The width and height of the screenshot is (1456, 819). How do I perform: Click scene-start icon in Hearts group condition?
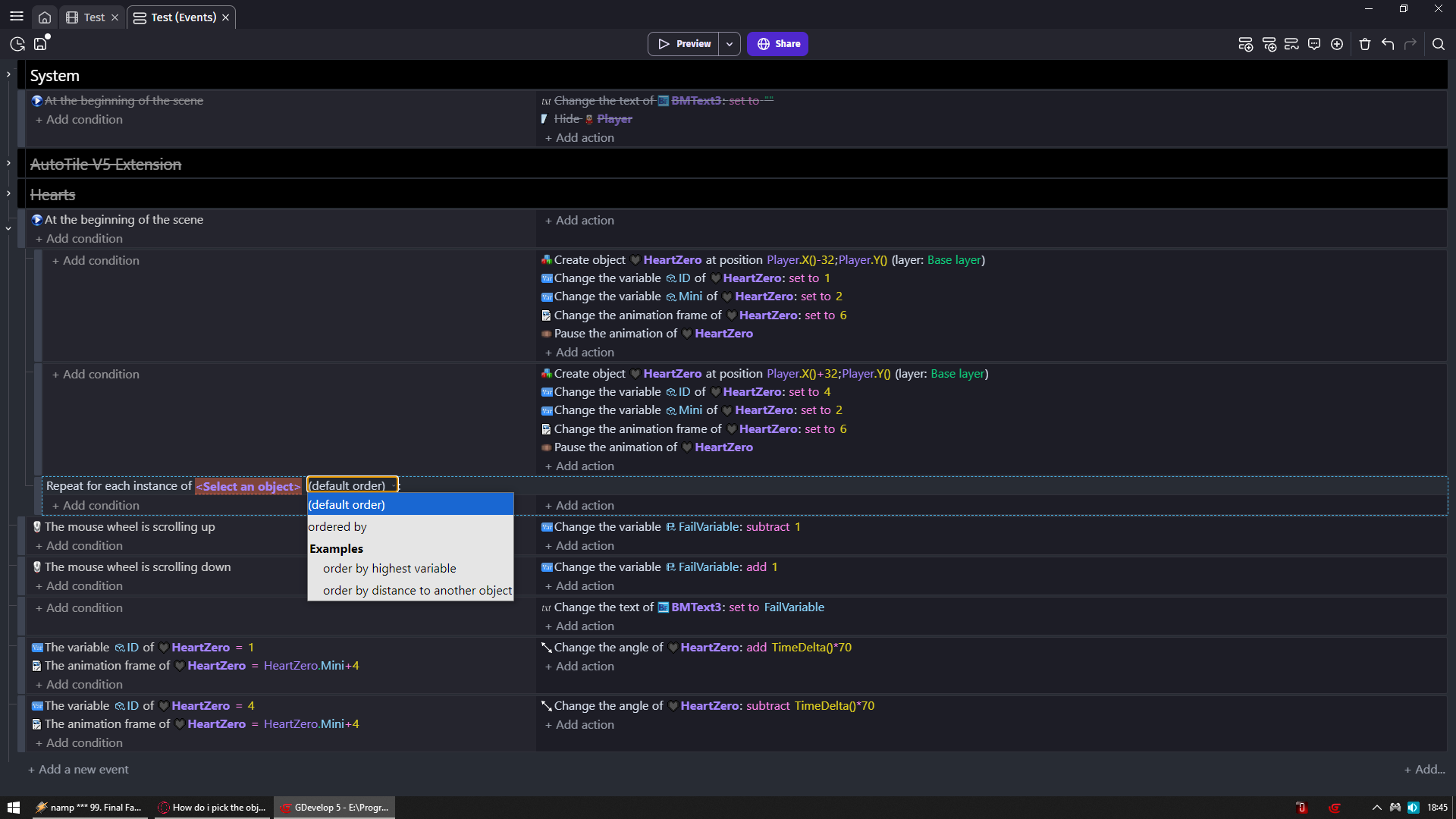(x=36, y=220)
